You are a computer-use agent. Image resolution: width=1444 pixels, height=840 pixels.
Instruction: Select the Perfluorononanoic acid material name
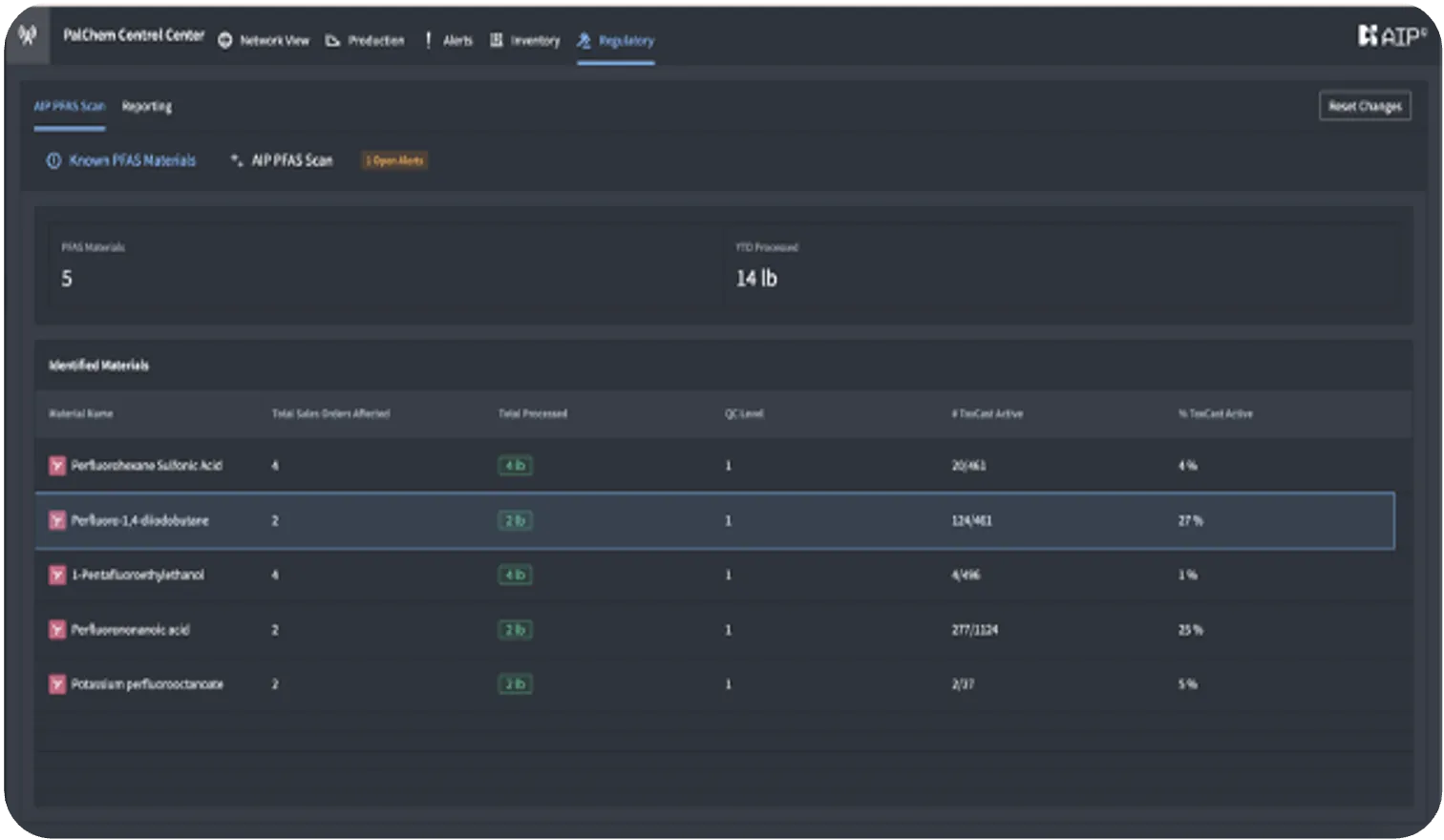(x=131, y=630)
